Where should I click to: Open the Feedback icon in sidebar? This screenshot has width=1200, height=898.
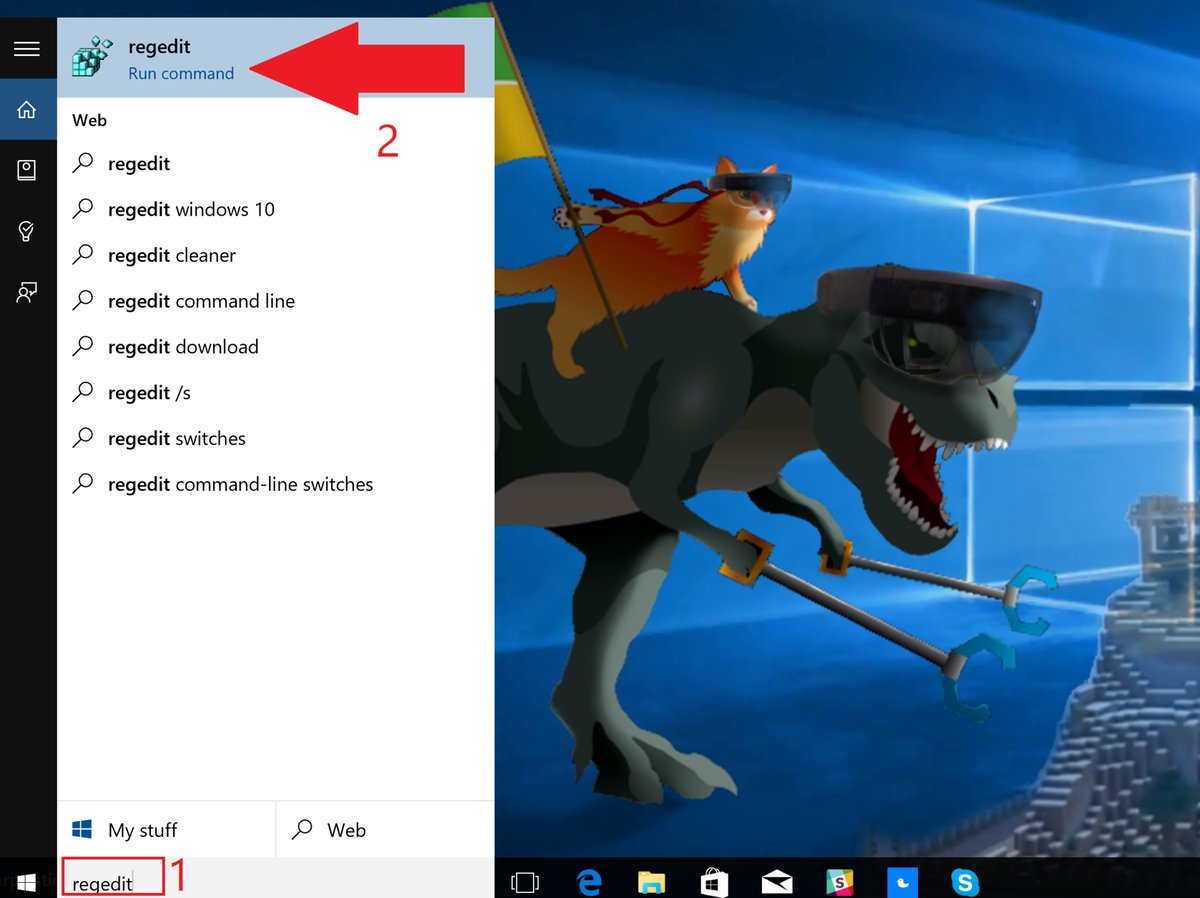[27, 292]
